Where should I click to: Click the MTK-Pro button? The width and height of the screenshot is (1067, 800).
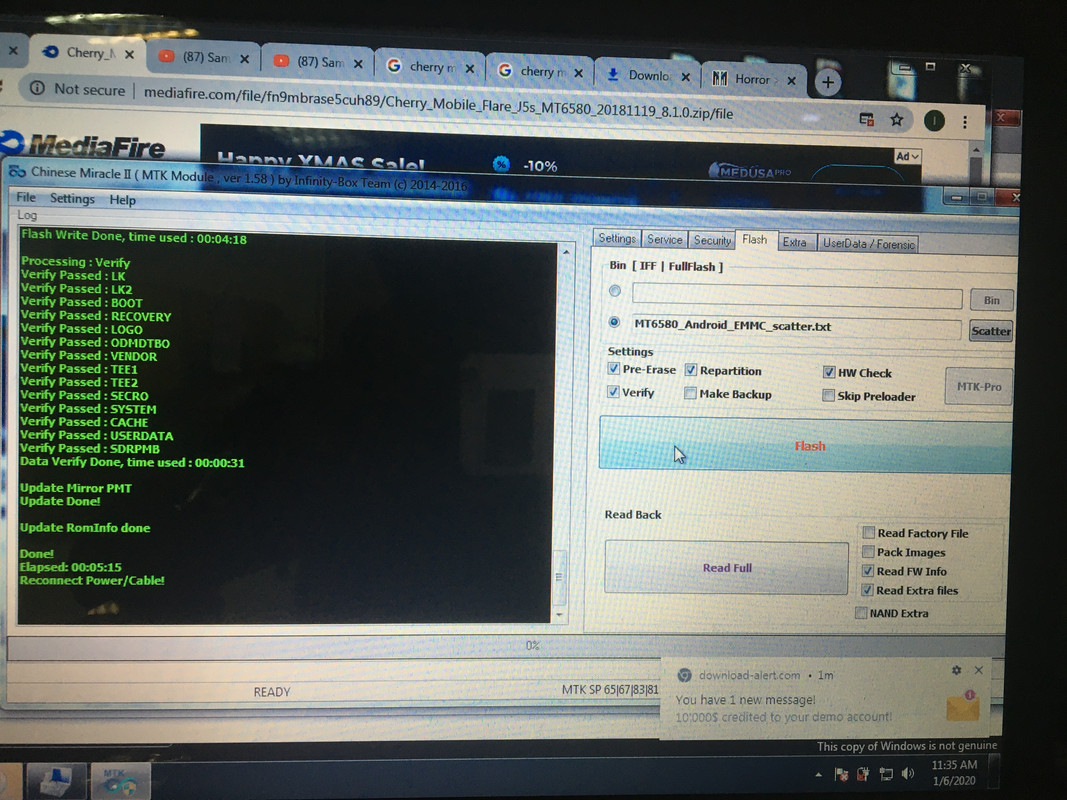979,386
